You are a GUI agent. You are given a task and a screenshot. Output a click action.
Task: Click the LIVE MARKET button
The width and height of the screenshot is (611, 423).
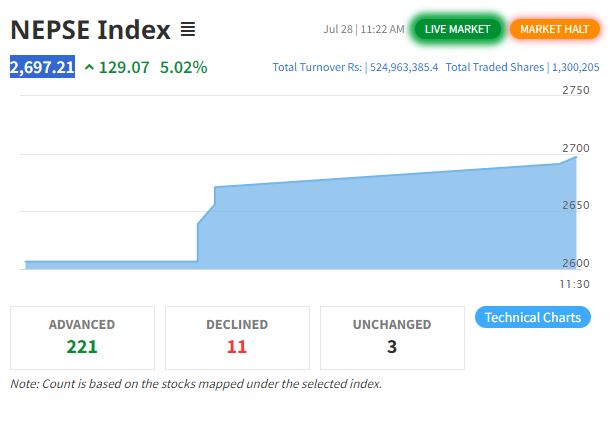457,29
